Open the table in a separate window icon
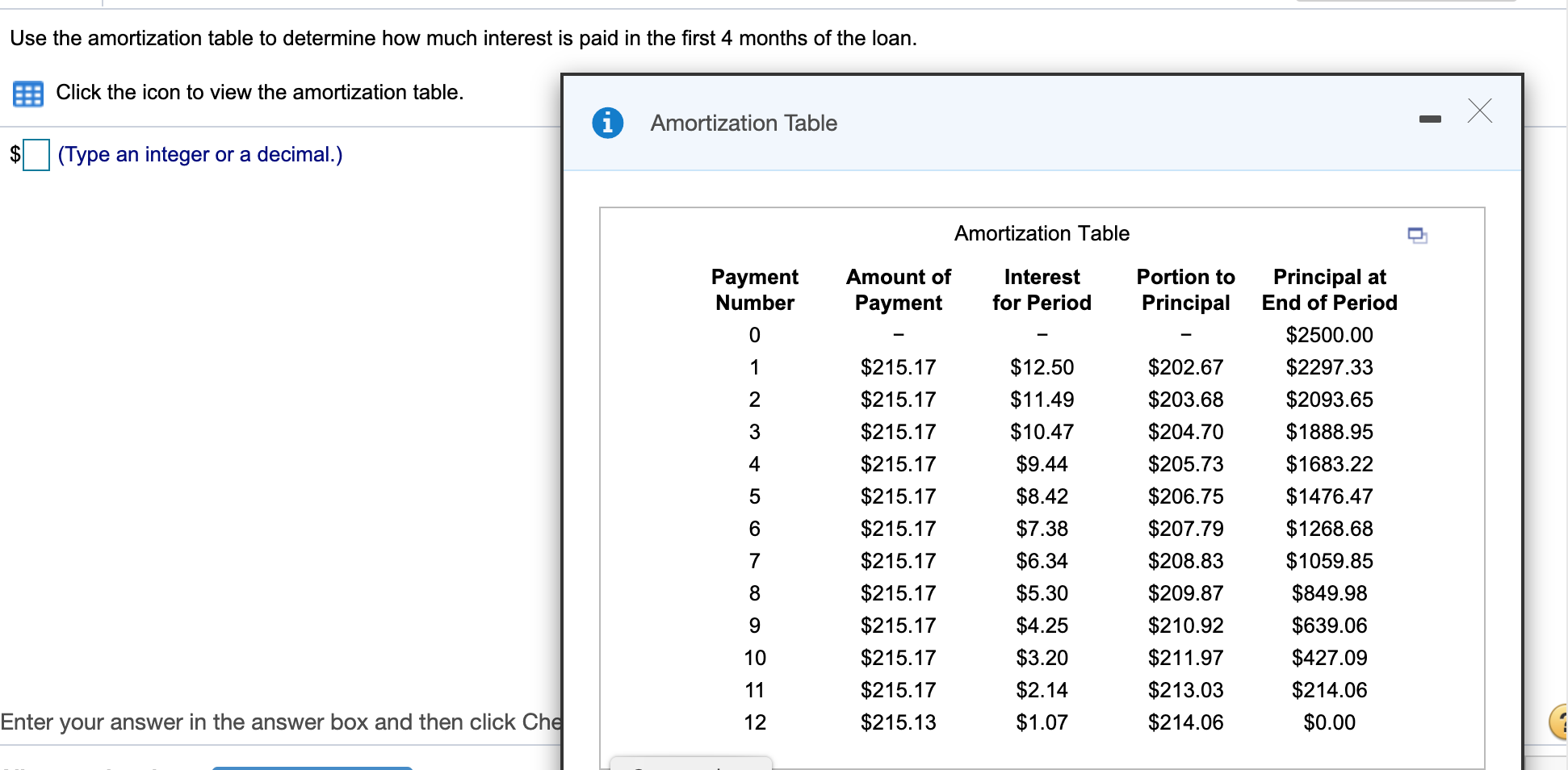 [x=1418, y=236]
